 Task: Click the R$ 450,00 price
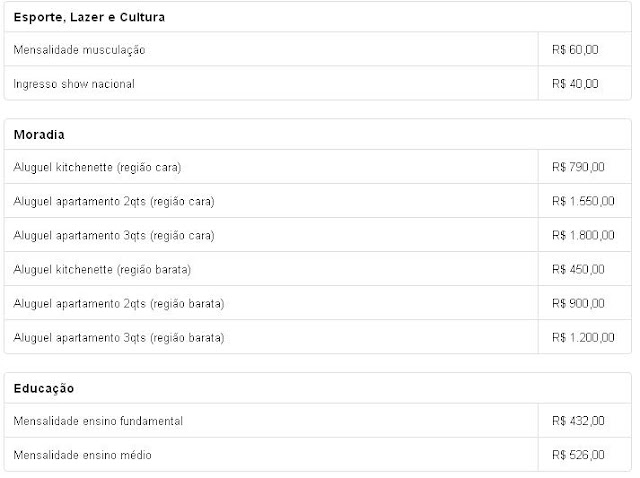pos(578,269)
